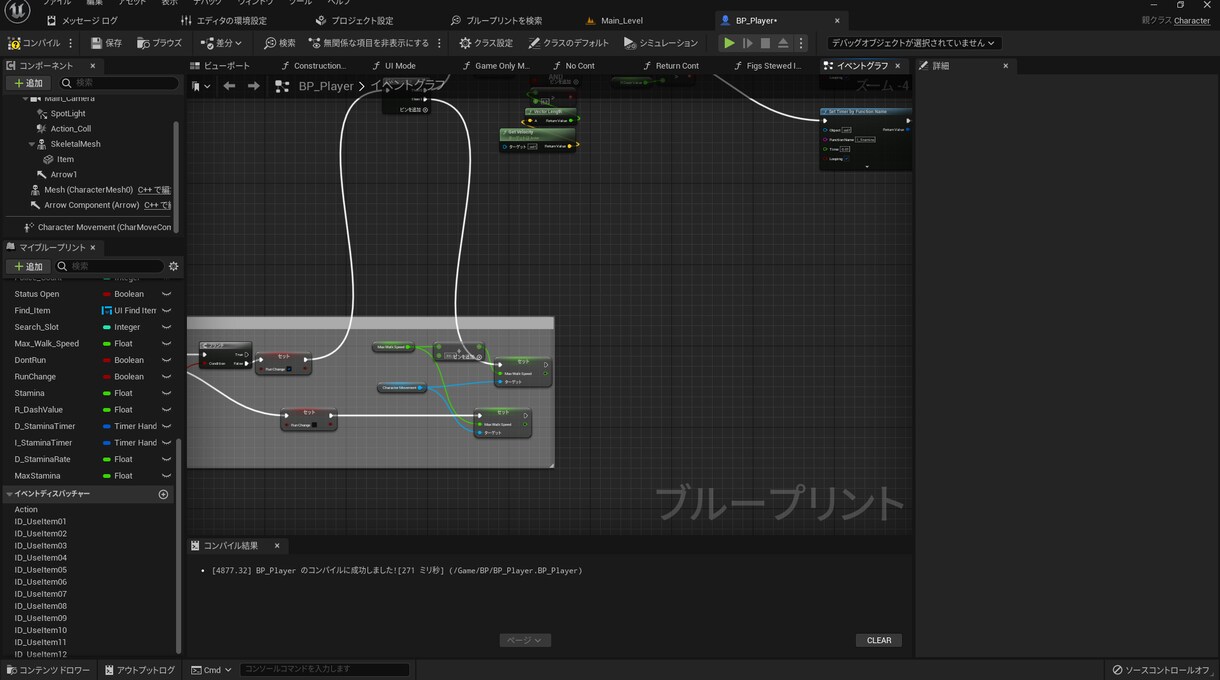The width and height of the screenshot is (1220, 680).
Task: Toggle visibility eye for DontRun
Action: pos(166,360)
